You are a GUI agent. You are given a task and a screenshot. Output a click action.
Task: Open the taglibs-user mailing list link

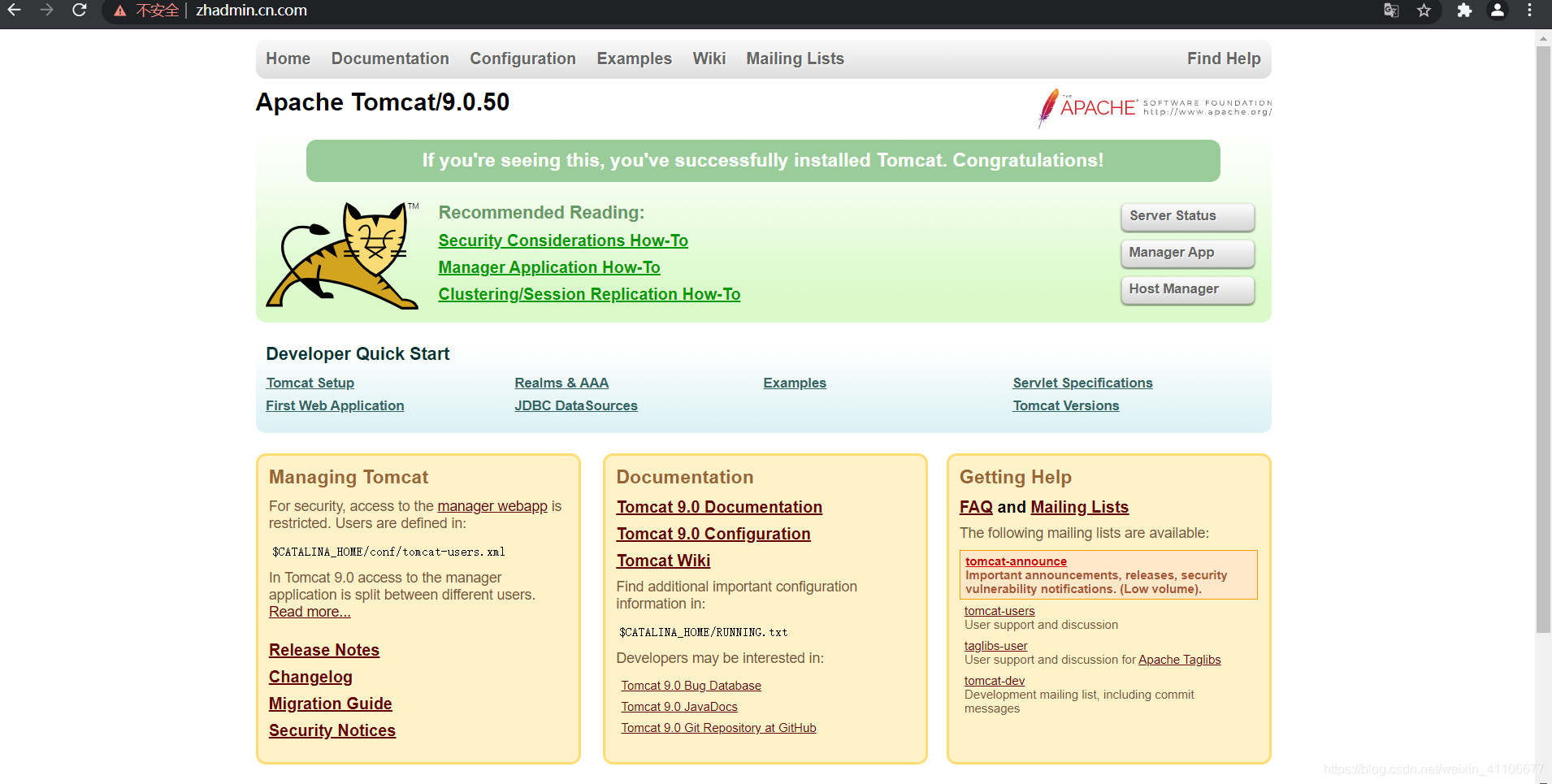tap(995, 646)
